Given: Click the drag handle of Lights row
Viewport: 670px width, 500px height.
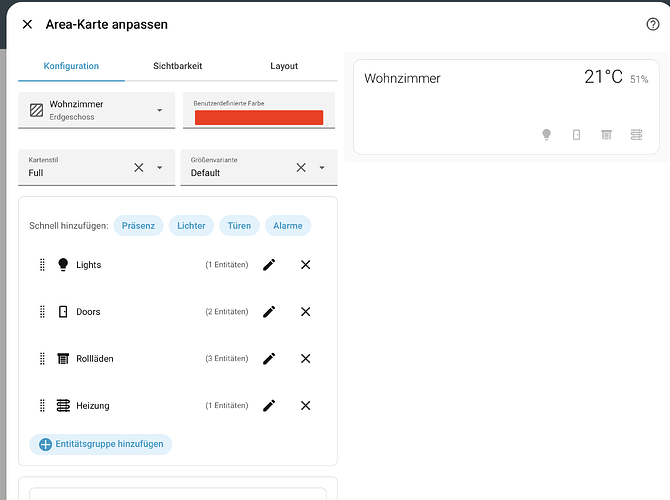Looking at the screenshot, I should 42,265.
